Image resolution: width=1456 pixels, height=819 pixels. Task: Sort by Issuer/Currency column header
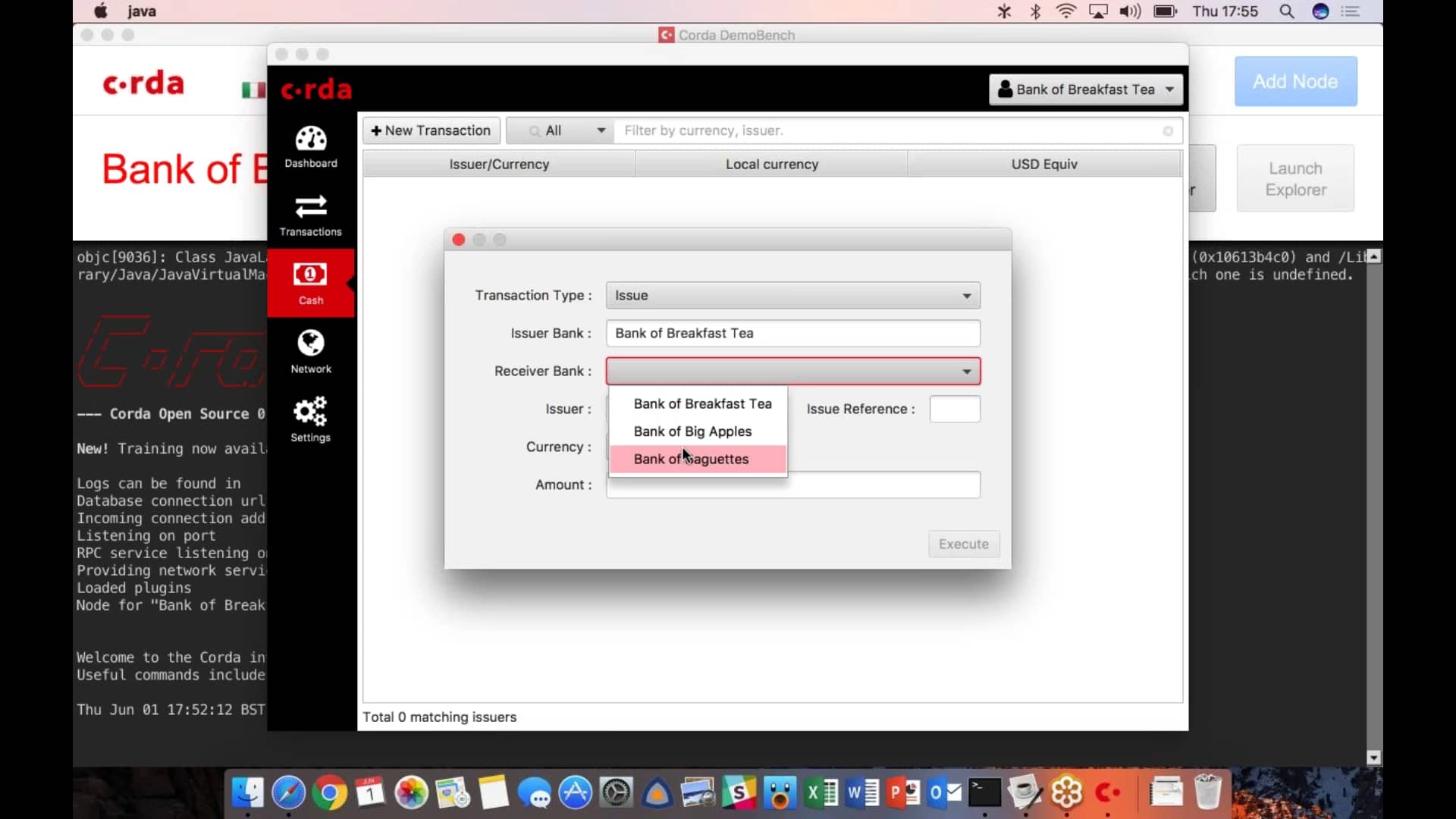(x=499, y=164)
